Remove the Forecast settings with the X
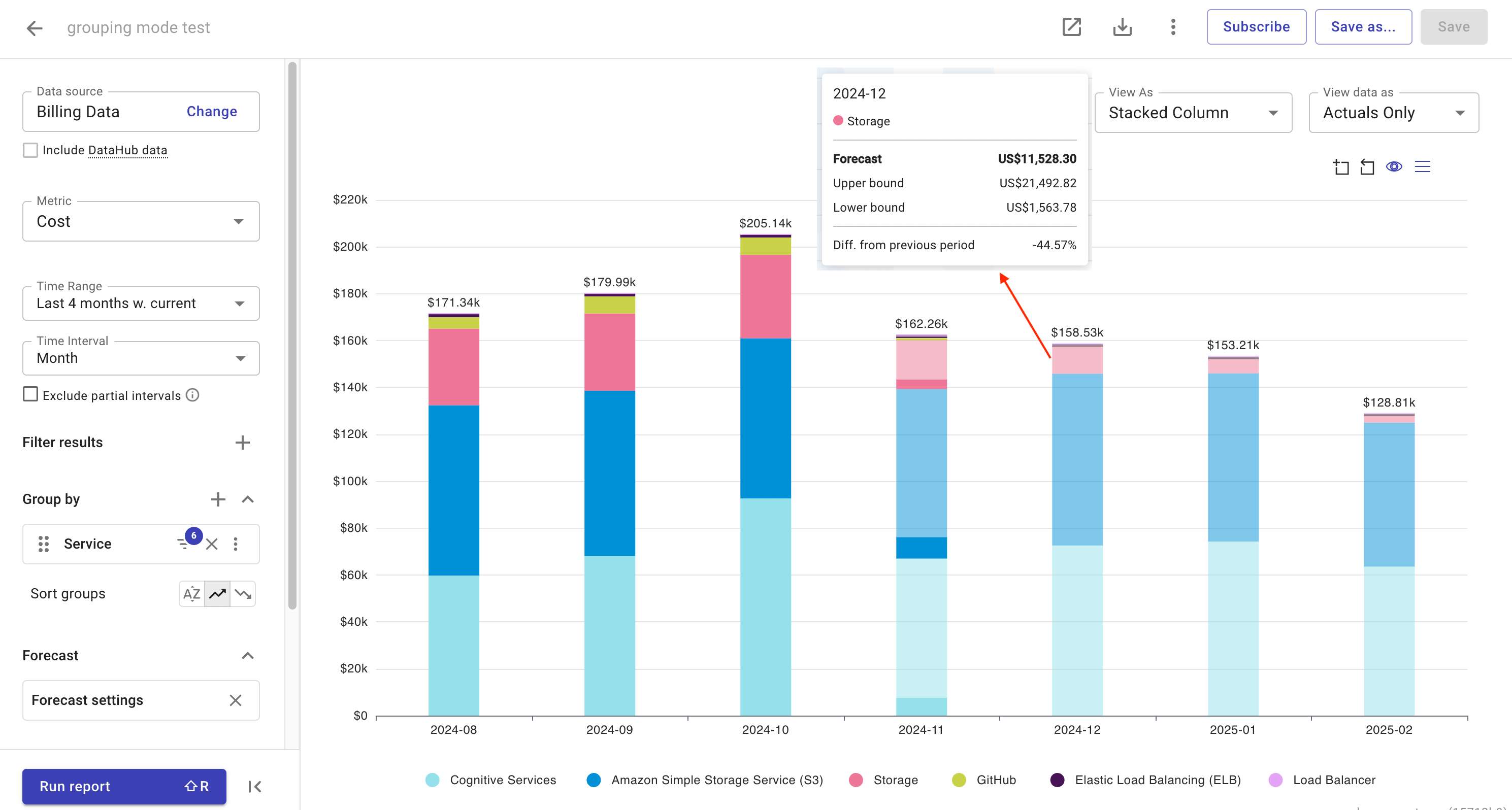This screenshot has width=1512, height=810. click(236, 700)
